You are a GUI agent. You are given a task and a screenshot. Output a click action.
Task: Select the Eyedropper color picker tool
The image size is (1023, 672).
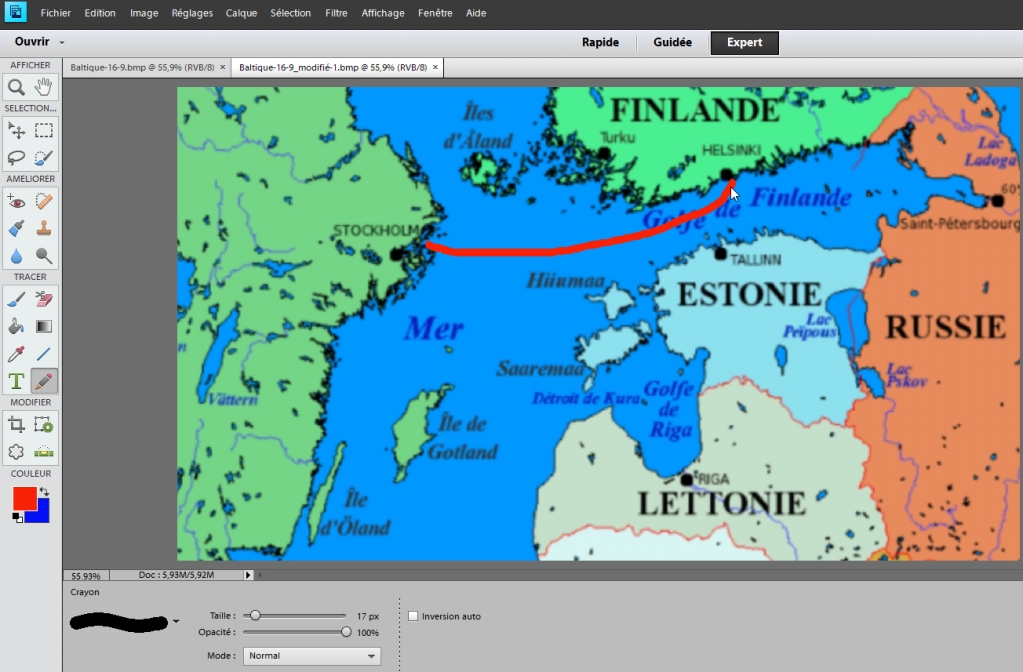[16, 354]
